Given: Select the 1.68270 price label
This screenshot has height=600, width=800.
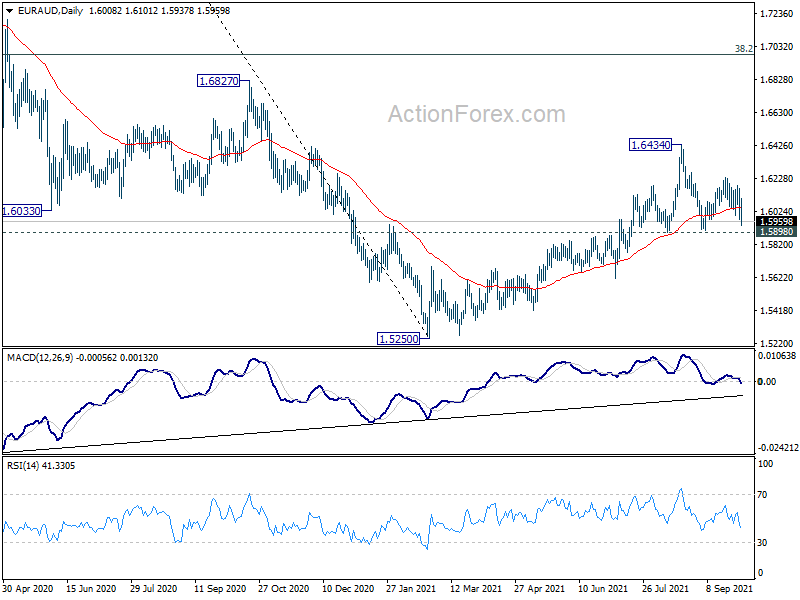Looking at the screenshot, I should pyautogui.click(x=218, y=81).
